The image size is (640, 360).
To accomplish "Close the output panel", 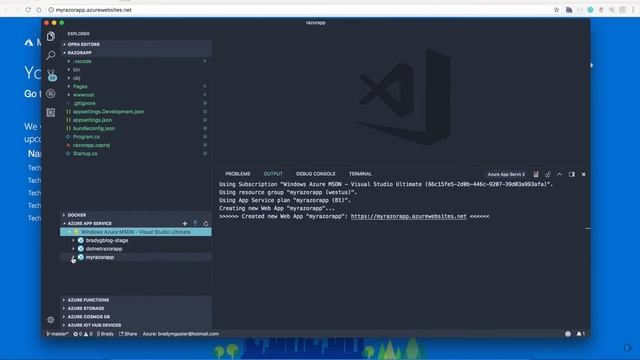I will point(584,174).
